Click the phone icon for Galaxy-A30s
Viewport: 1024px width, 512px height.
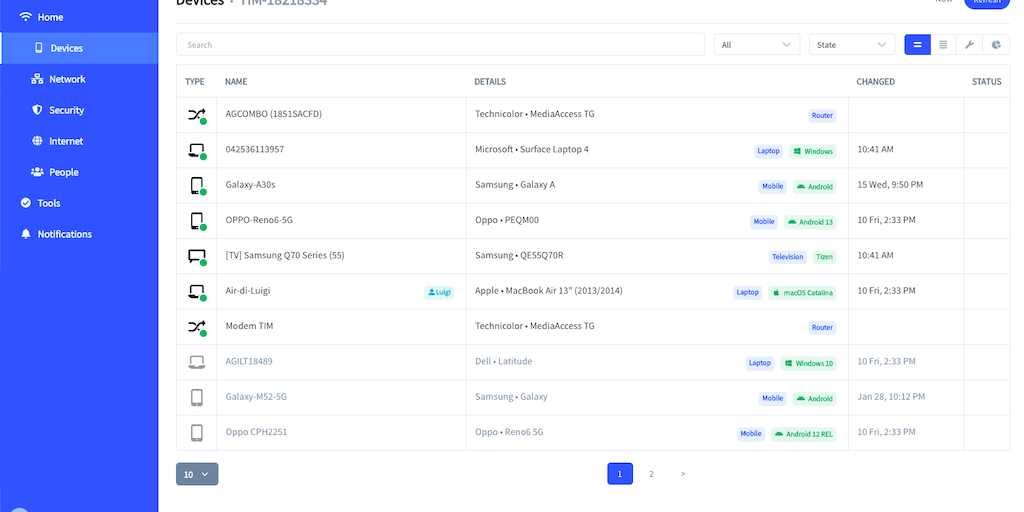coord(197,186)
